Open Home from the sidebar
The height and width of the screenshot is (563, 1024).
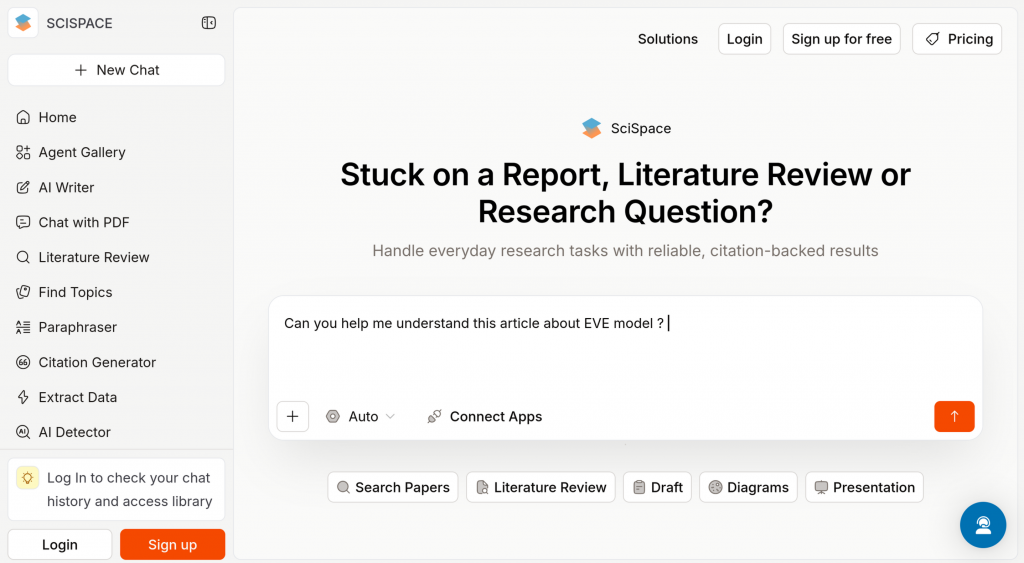tap(57, 117)
